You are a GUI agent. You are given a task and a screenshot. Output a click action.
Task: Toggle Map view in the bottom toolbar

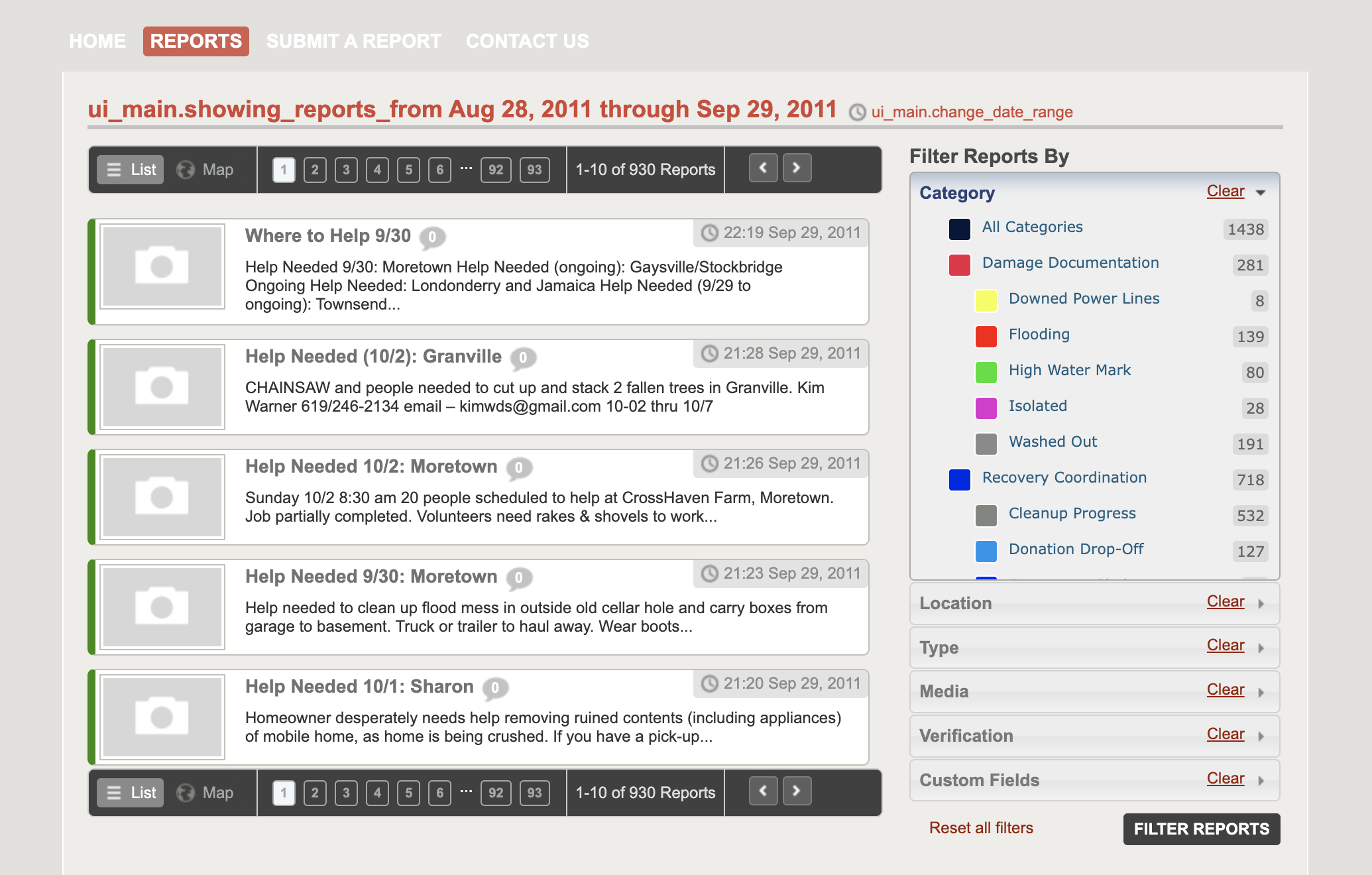pos(205,793)
